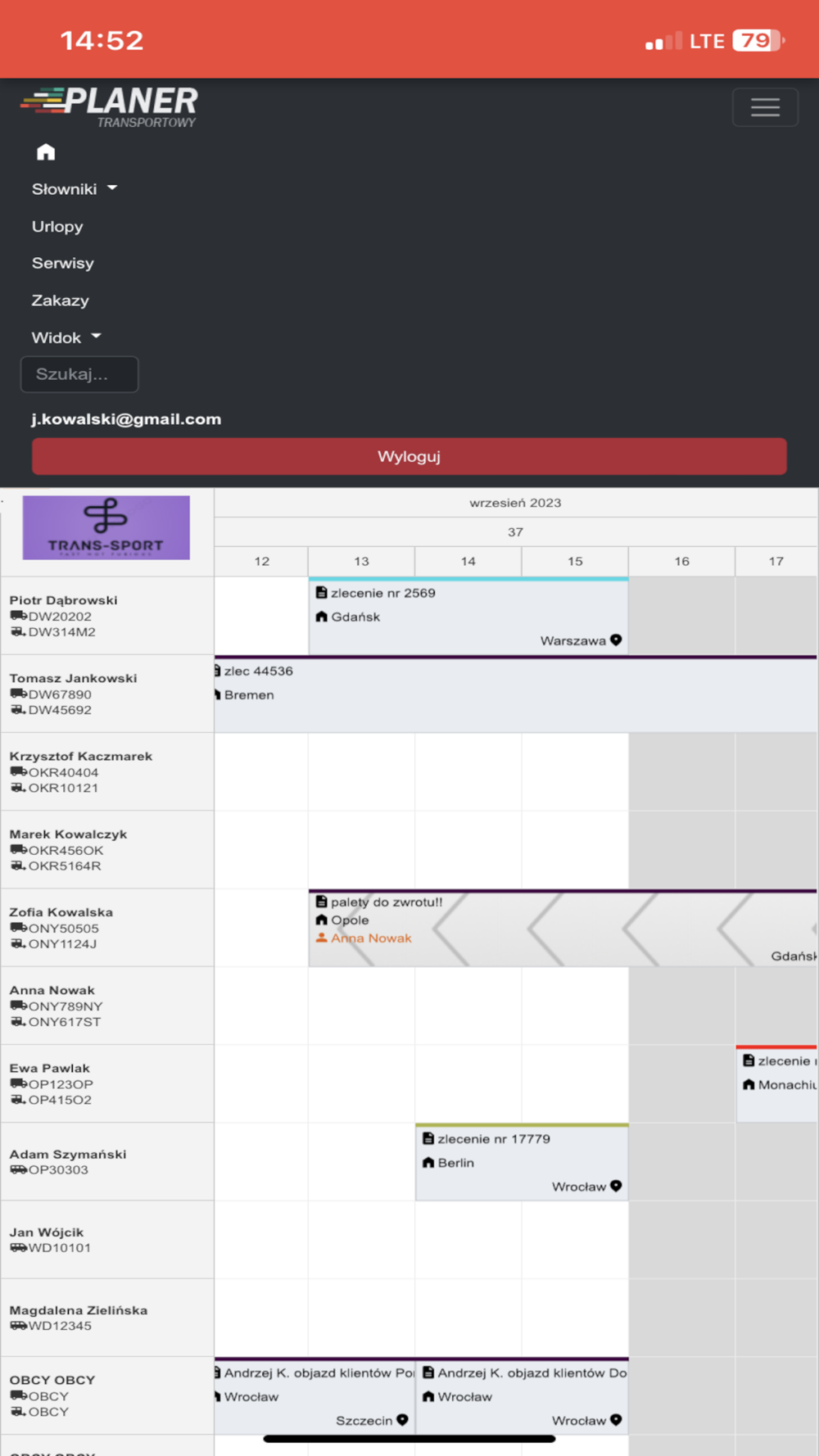This screenshot has width=819, height=1456.
Task: Select driver Piotr Dąbrowski
Action: point(63,600)
